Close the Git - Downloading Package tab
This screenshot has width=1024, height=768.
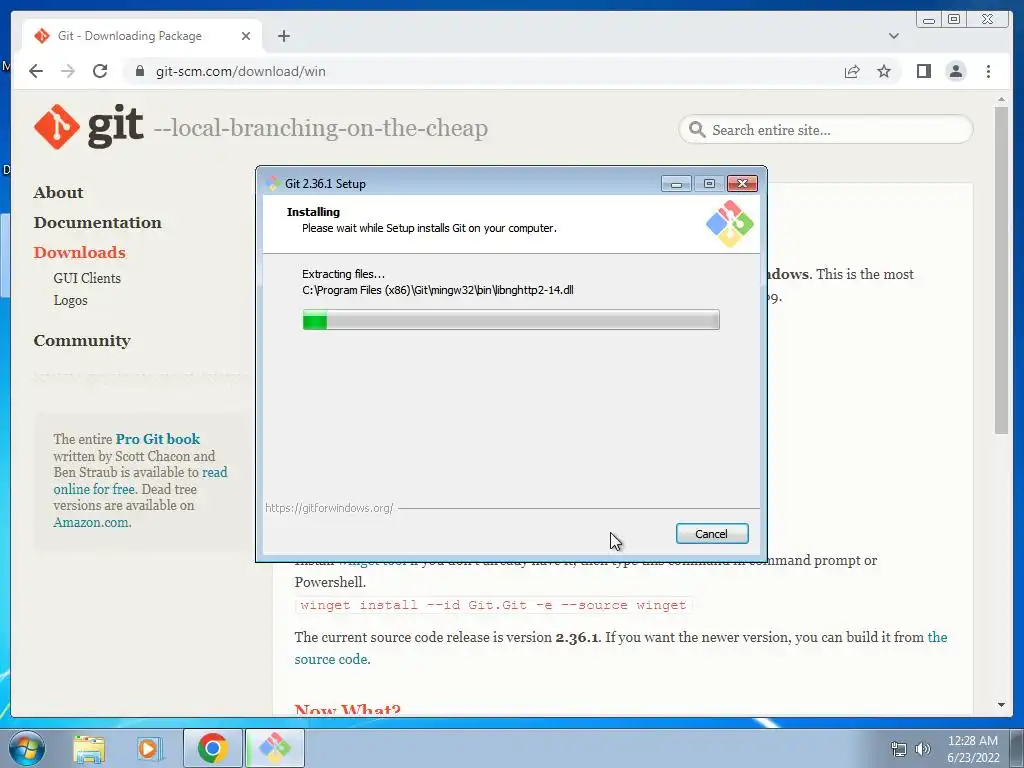(x=246, y=36)
